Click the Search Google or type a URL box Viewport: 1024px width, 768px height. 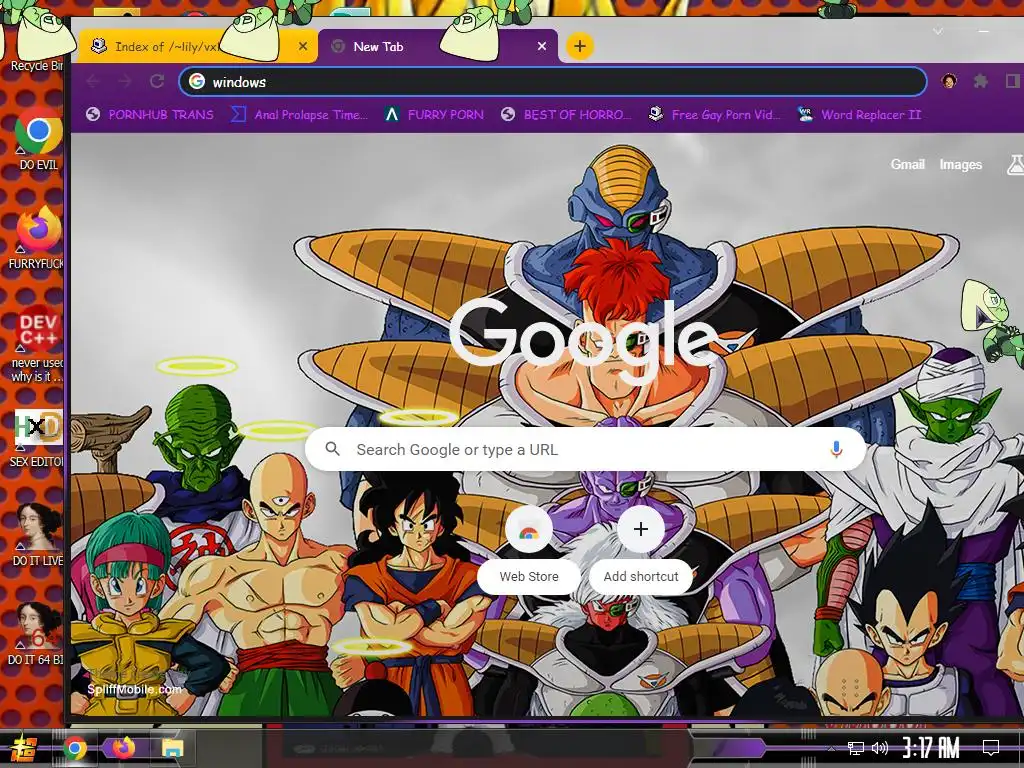585,449
